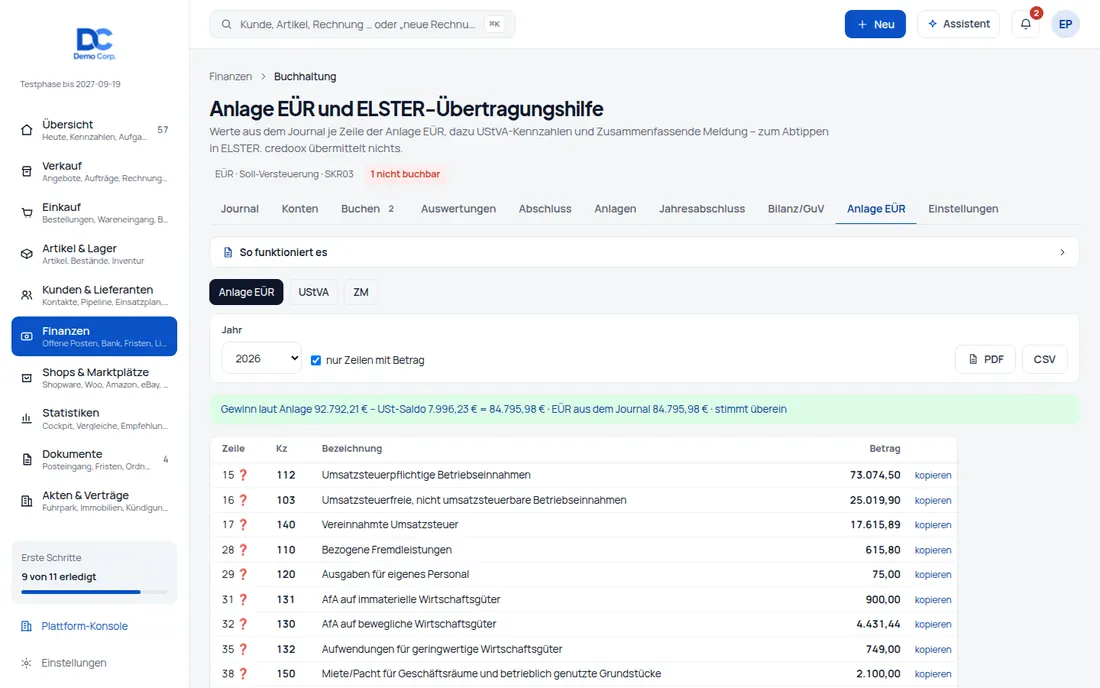Export as PDF
Viewport: 1100px width, 688px height.
click(985, 359)
